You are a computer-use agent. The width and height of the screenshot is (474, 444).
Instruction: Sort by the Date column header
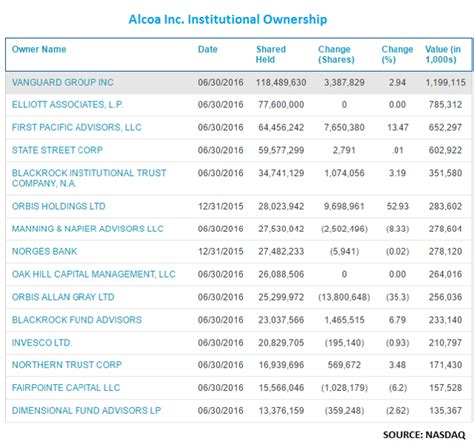click(208, 49)
